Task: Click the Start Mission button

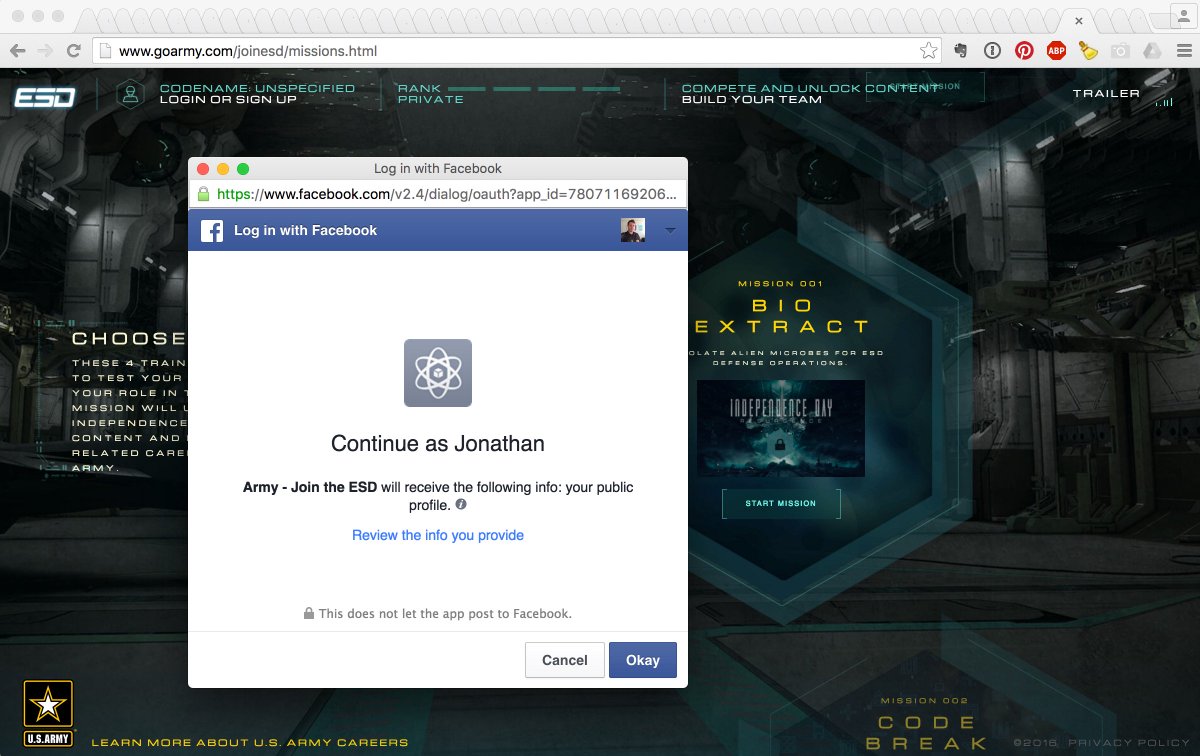Action: pyautogui.click(x=781, y=503)
